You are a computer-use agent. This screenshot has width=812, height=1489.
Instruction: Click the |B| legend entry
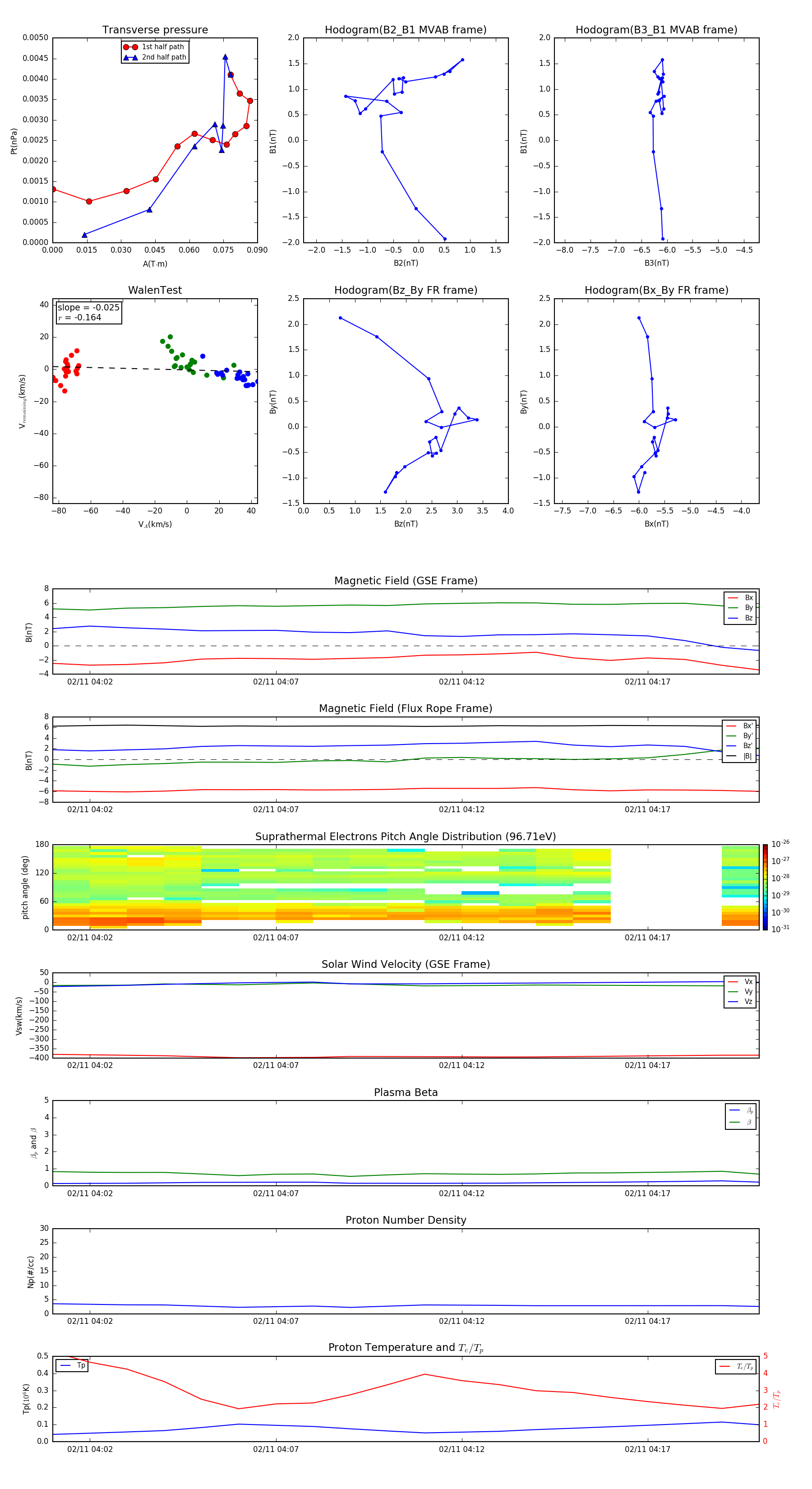pos(739,756)
